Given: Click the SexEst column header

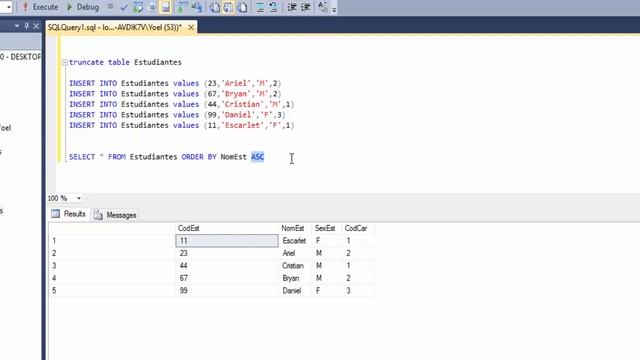Looking at the screenshot, I should 327,228.
